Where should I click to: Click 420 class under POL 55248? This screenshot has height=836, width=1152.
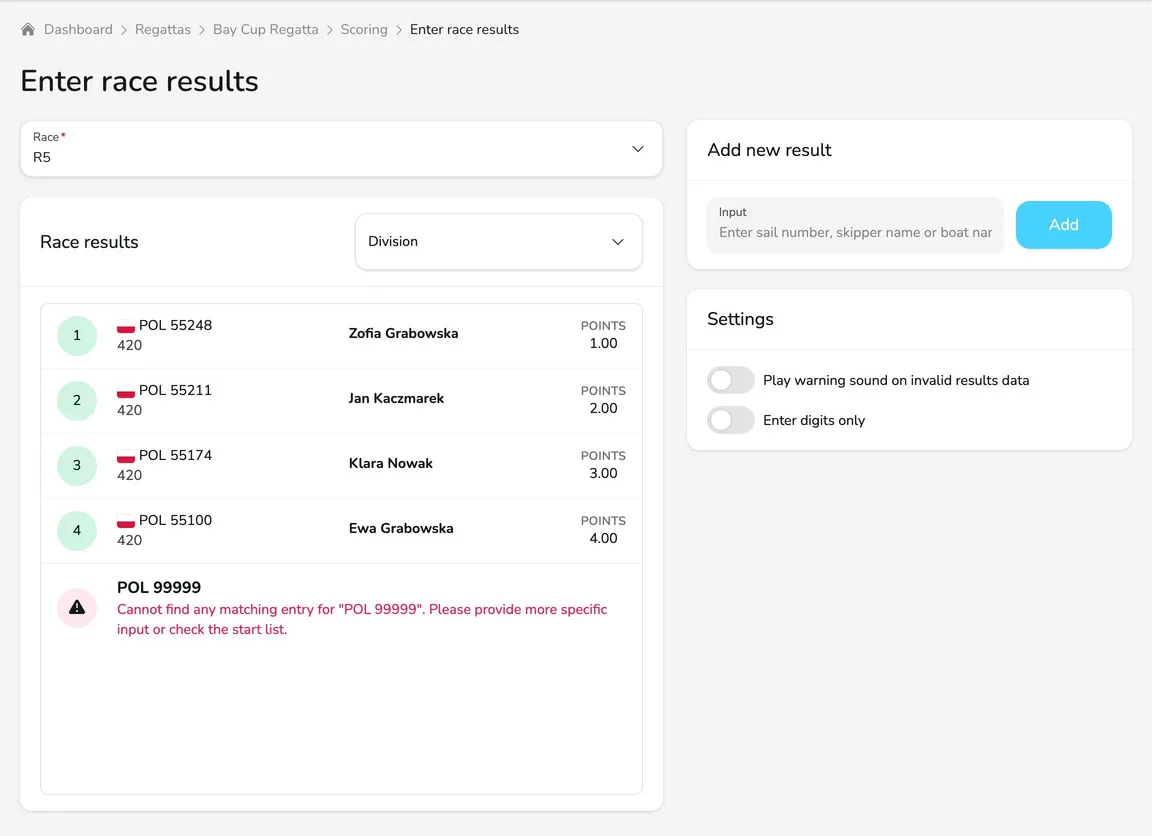pyautogui.click(x=129, y=345)
